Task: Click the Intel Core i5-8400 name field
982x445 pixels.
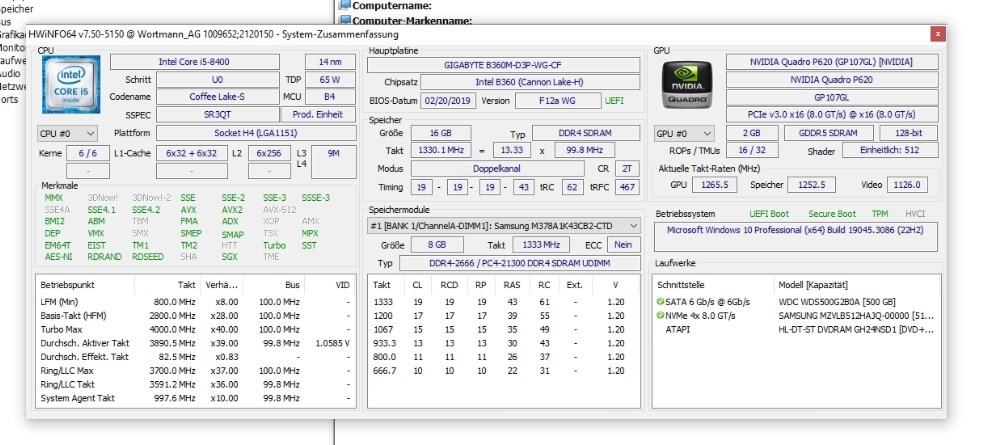Action: (195, 62)
